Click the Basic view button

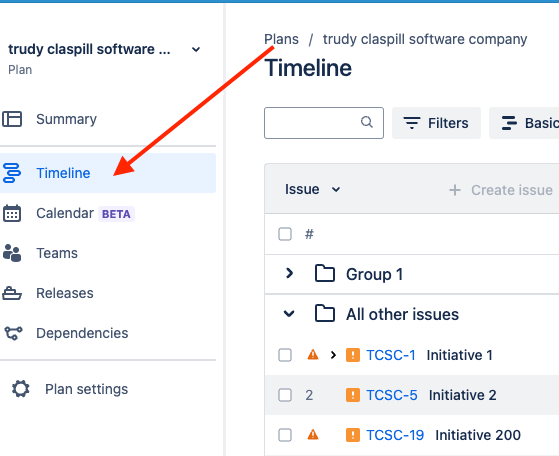(524, 123)
